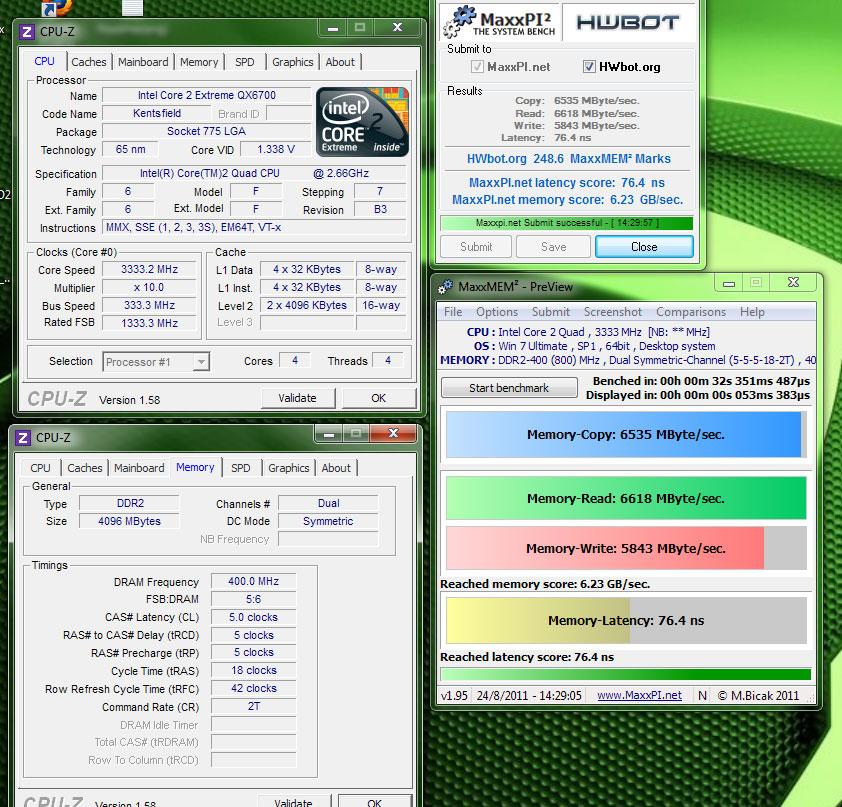Open the File menu in MaxxMEM²
Viewport: 842px width, 807px height.
[453, 312]
